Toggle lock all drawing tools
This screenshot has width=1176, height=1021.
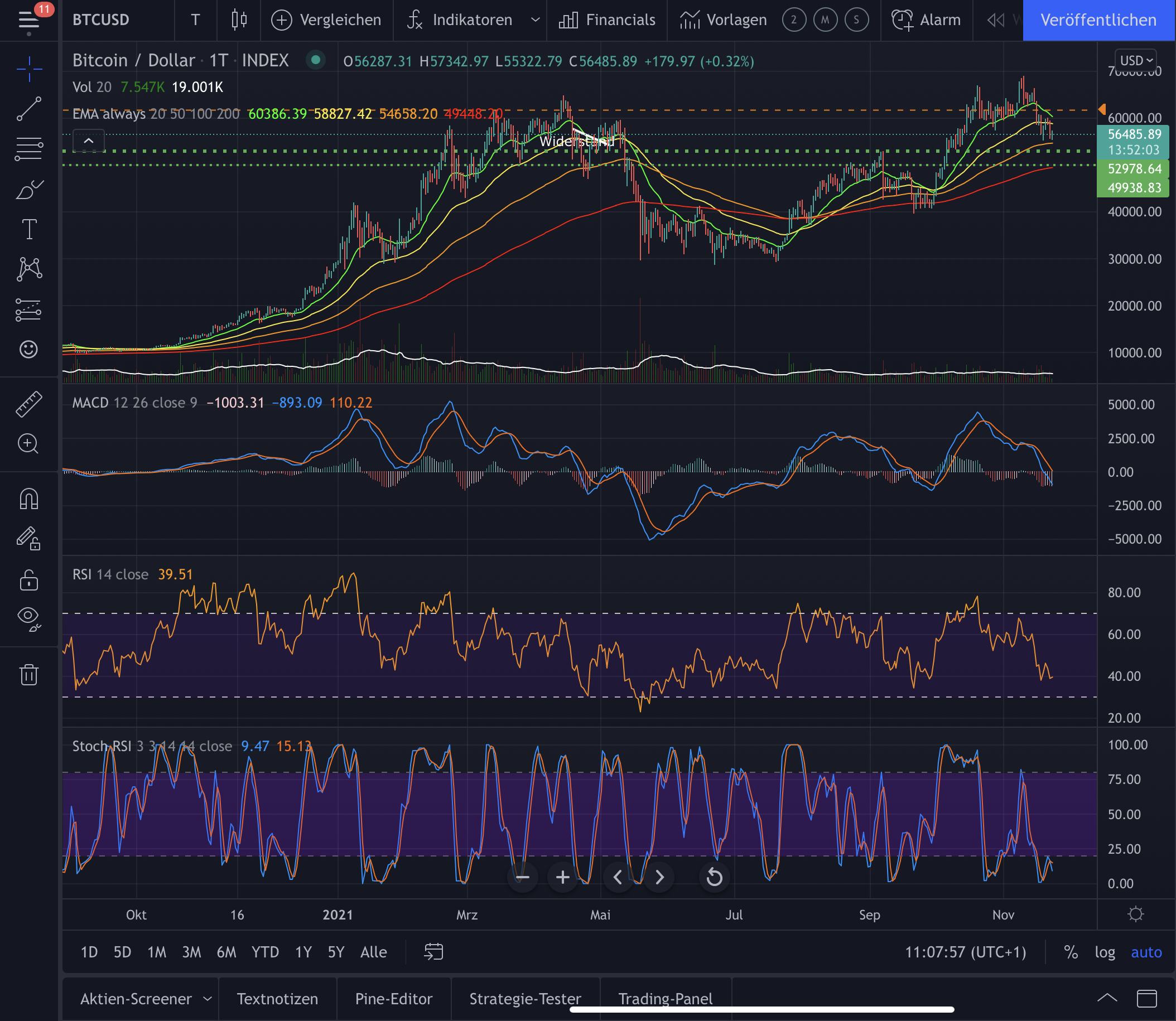29,580
